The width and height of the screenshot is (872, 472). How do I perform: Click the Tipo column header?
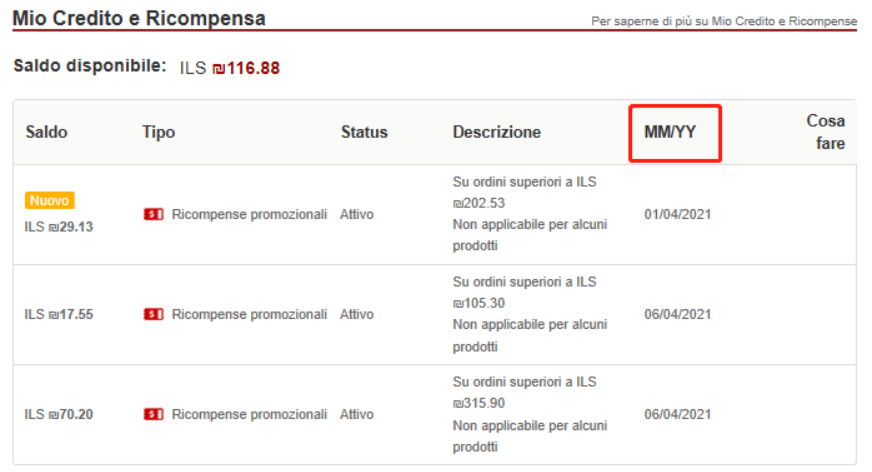[x=158, y=132]
